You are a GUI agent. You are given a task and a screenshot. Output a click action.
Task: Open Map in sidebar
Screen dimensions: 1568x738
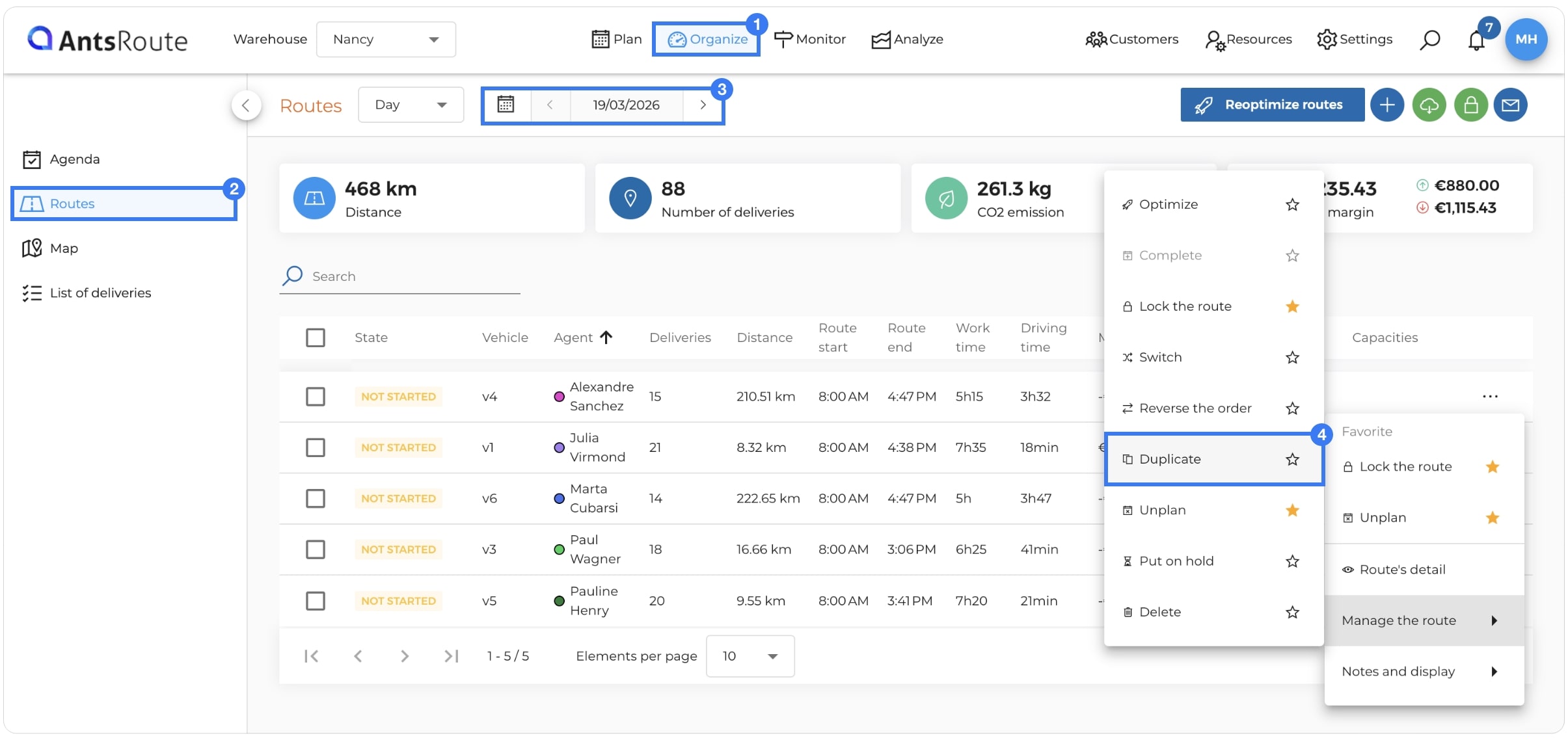coord(50,248)
